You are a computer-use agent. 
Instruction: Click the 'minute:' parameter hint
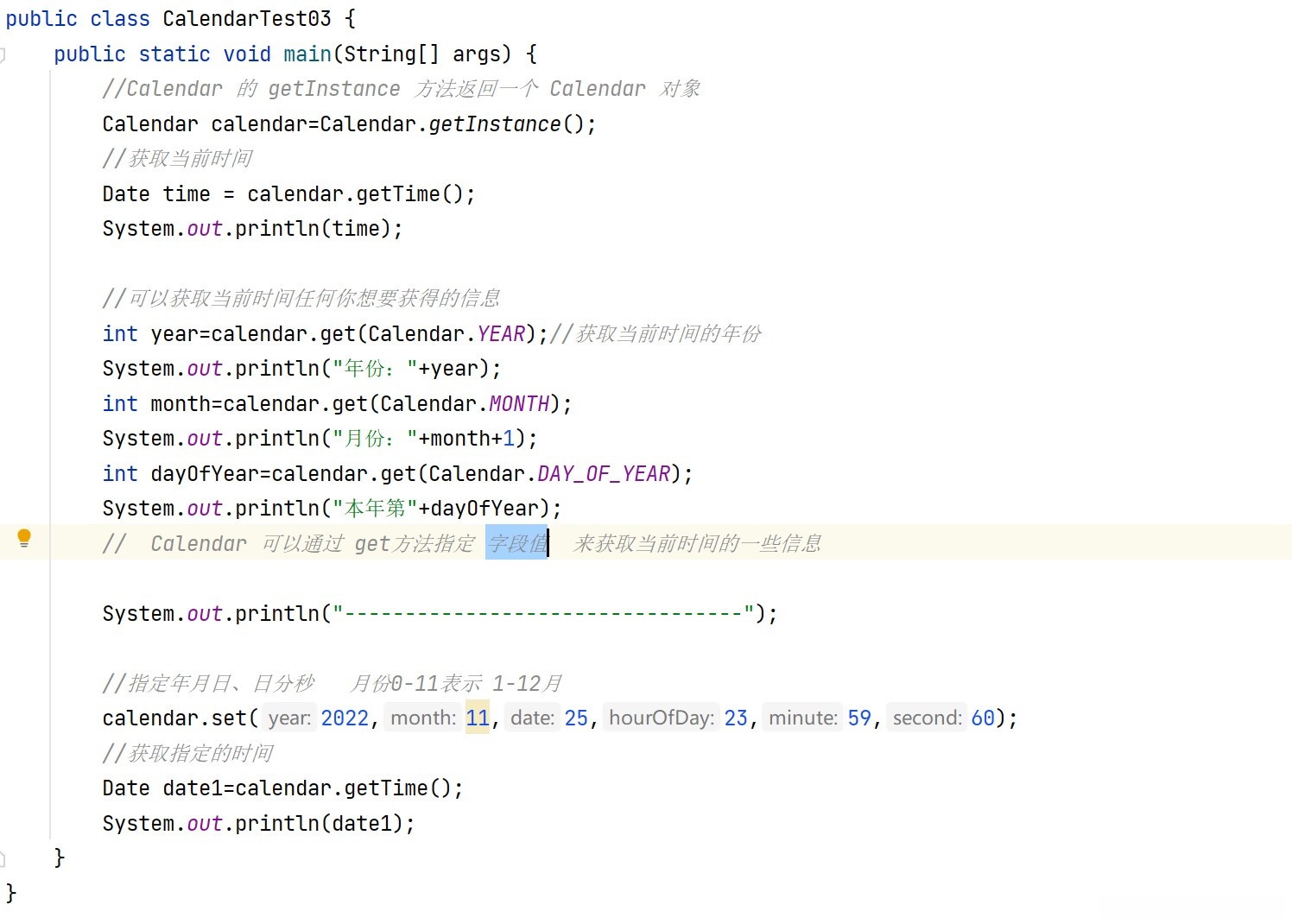click(x=803, y=718)
